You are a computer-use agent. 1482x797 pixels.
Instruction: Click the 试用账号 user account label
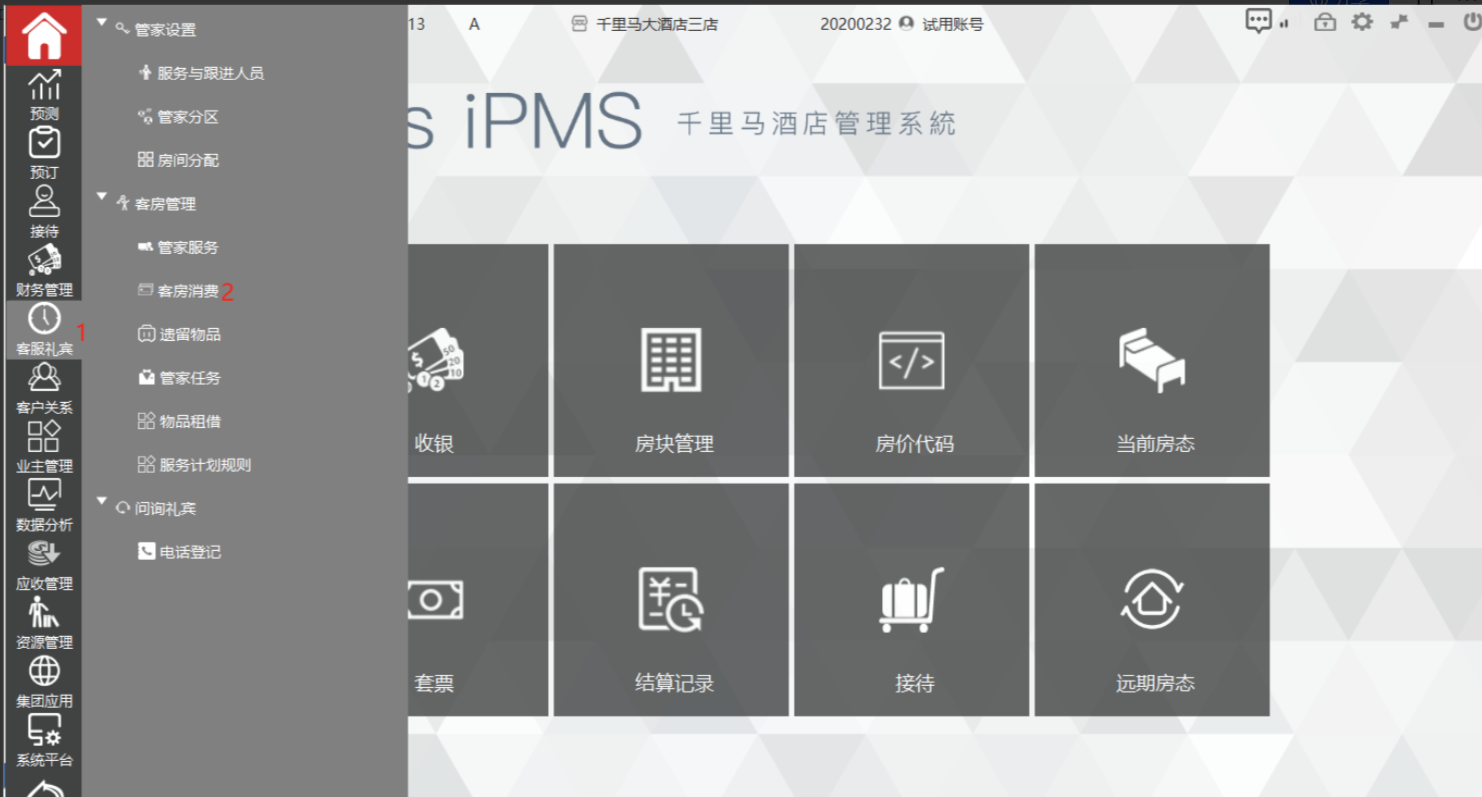pos(952,24)
